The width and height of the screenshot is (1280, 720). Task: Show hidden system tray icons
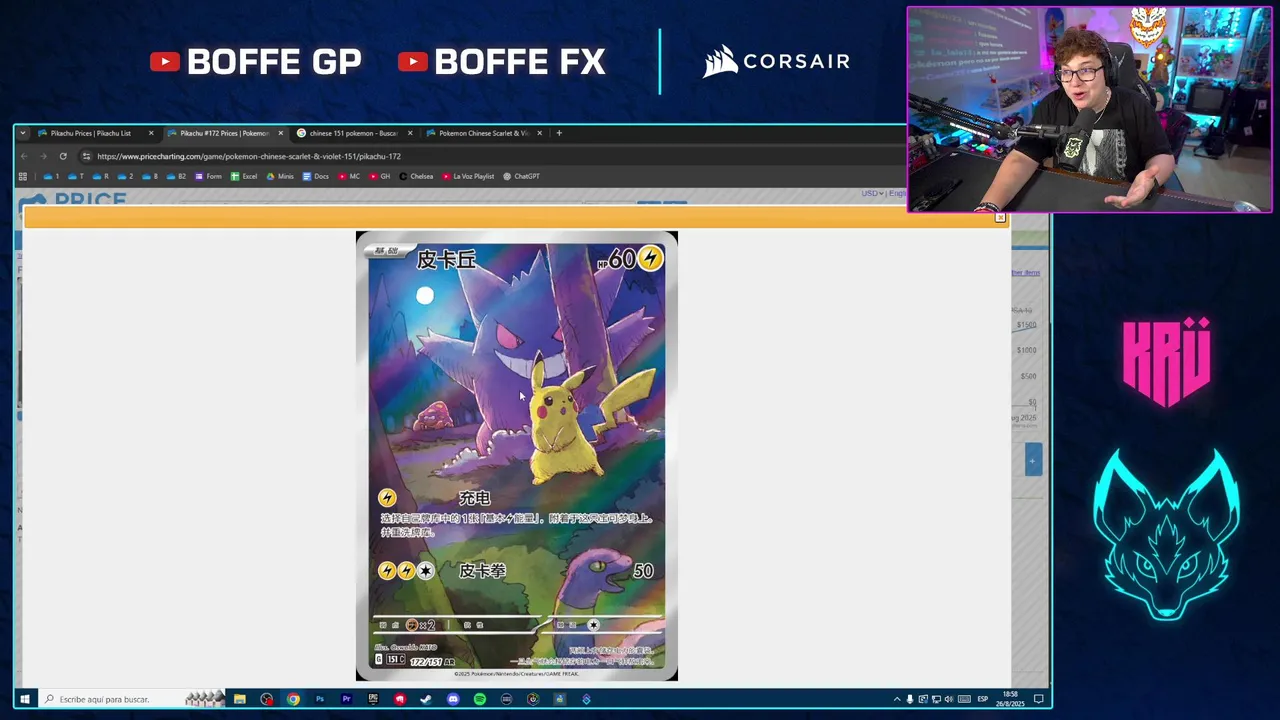(897, 699)
